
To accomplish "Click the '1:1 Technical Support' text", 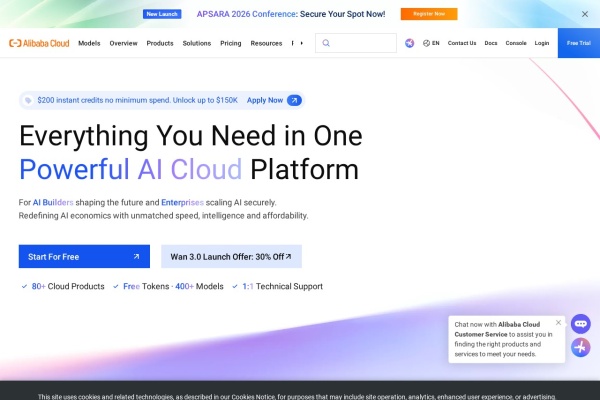I will tap(282, 286).
